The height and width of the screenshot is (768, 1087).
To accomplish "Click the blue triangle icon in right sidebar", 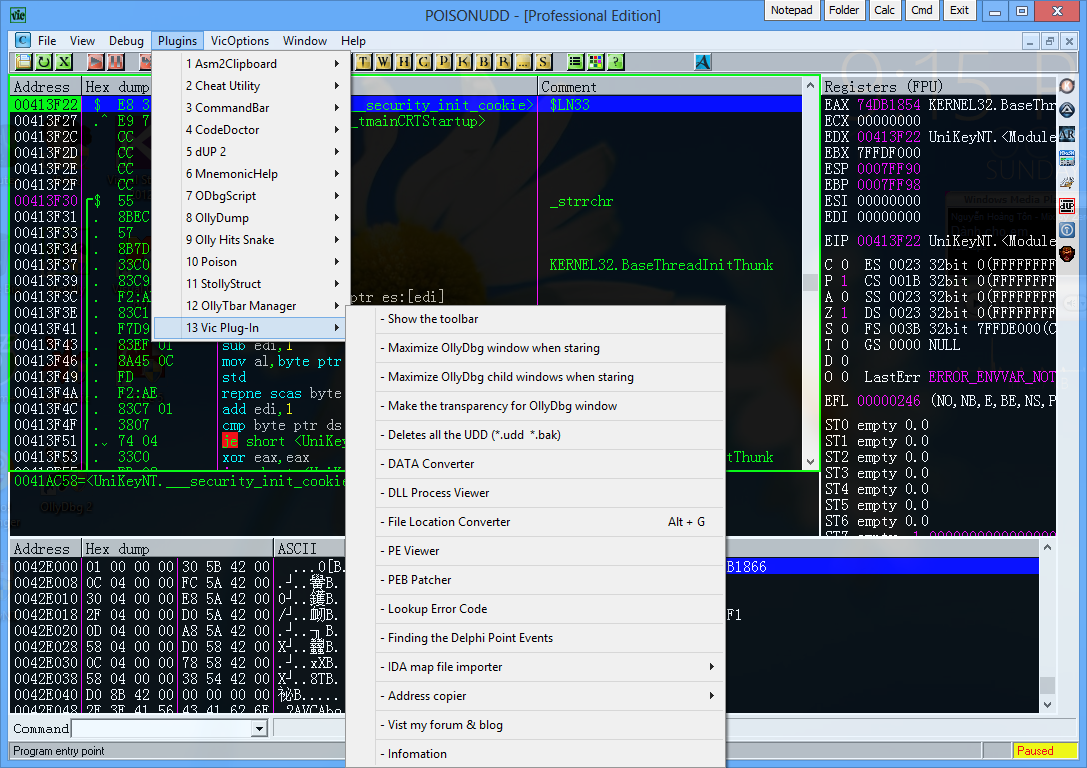I will point(1067,110).
